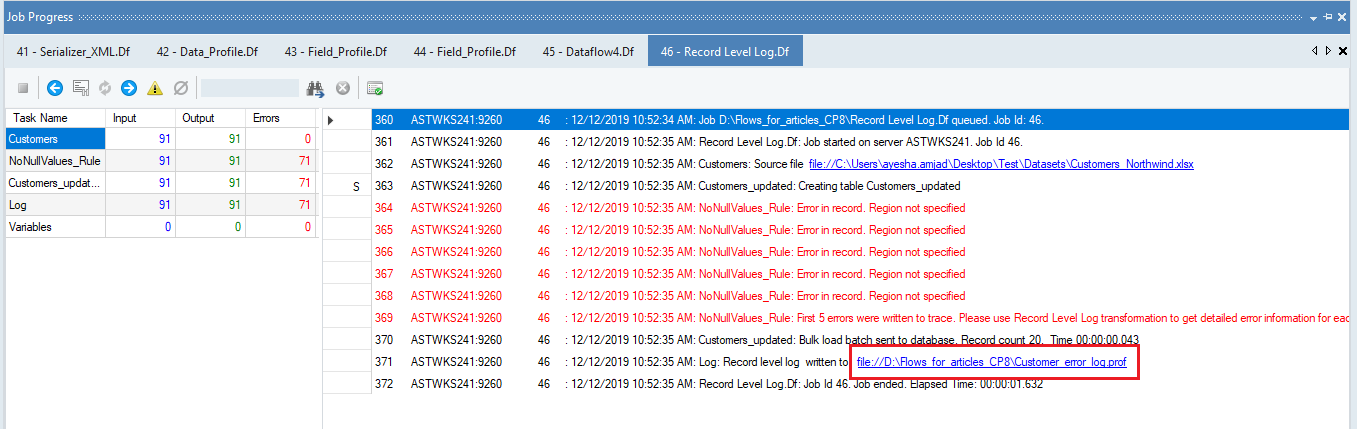1357x429 pixels.
Task: Select the 46 - Record Level Log.Df tab
Action: [x=725, y=52]
